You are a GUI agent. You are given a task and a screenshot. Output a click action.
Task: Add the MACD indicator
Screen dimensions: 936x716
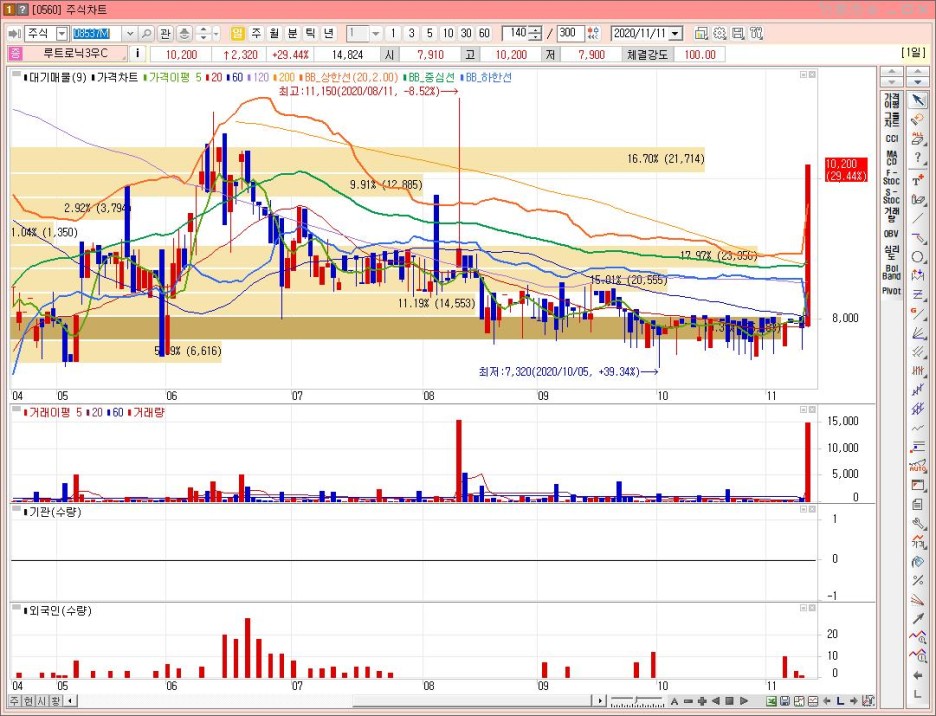891,158
